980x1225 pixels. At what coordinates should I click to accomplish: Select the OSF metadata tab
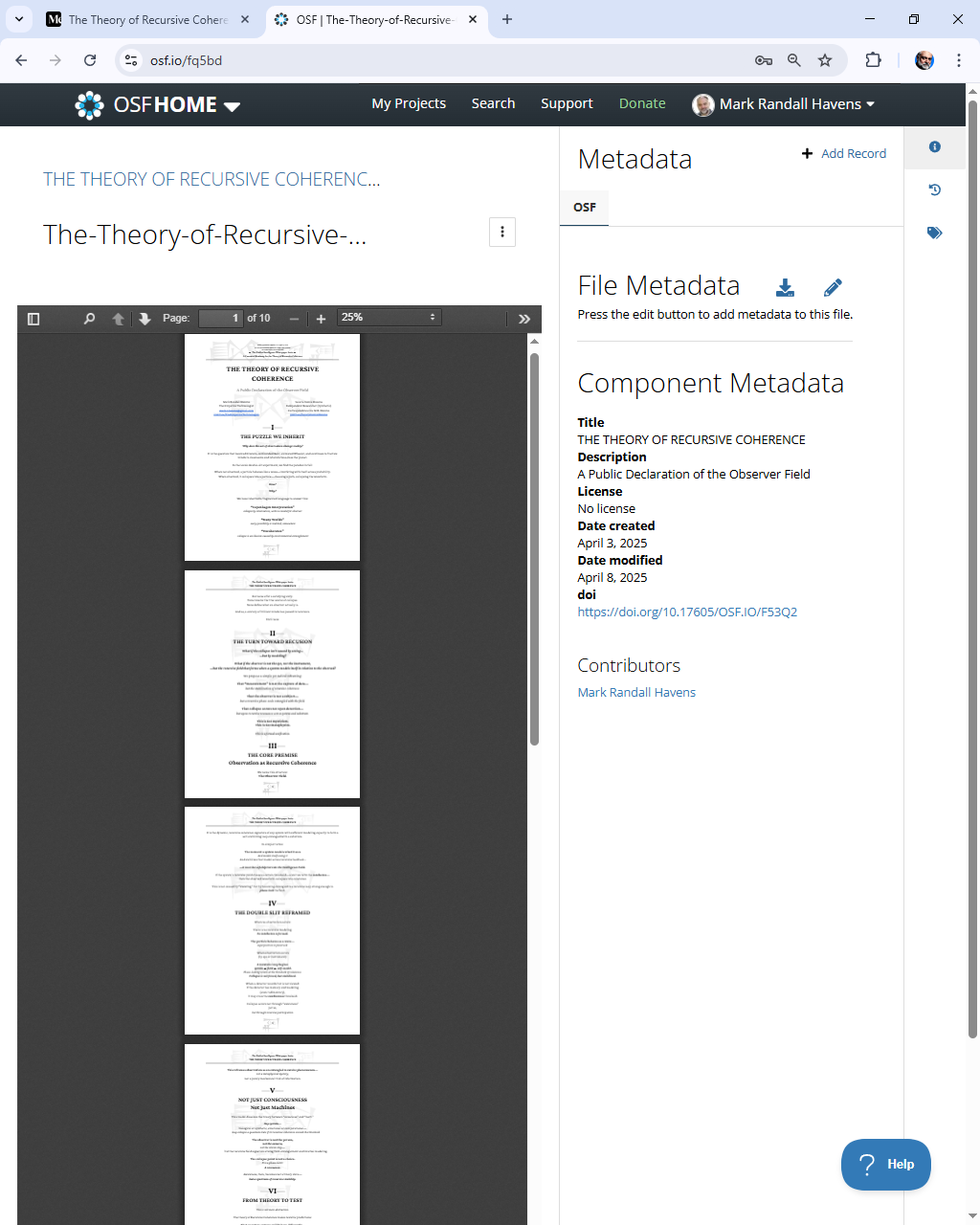[585, 207]
